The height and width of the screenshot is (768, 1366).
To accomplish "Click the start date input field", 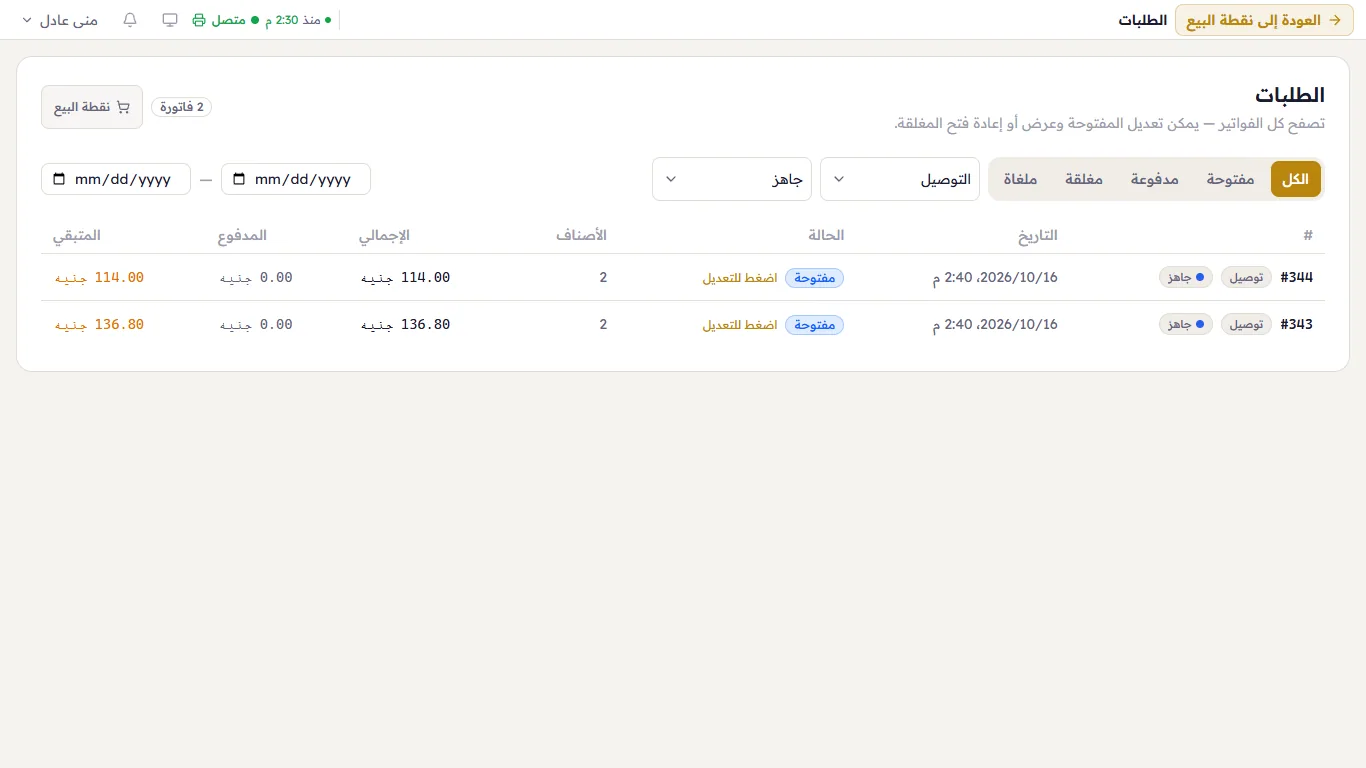I will [296, 179].
